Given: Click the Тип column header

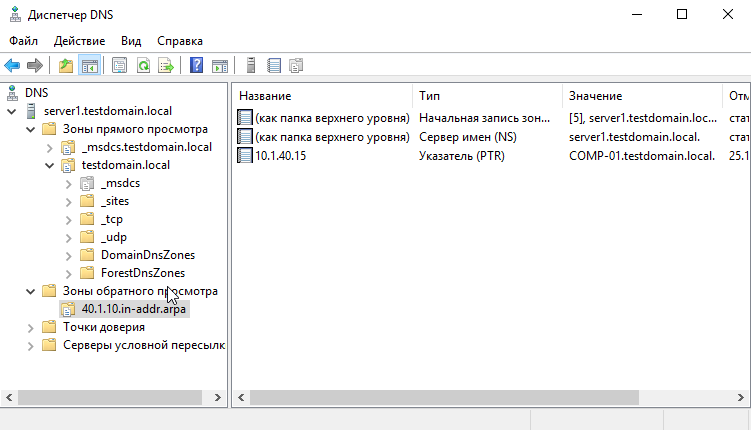Looking at the screenshot, I should click(487, 95).
